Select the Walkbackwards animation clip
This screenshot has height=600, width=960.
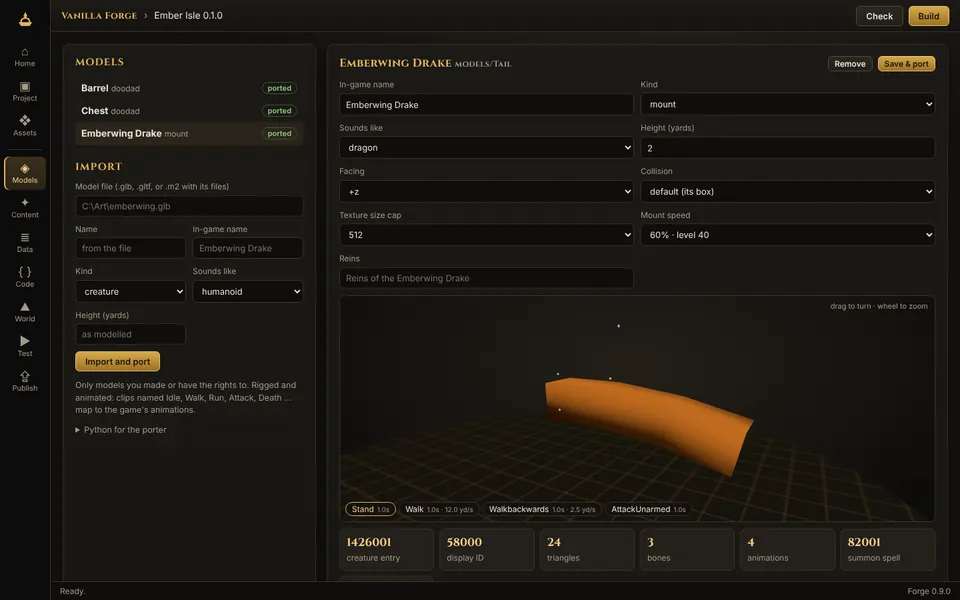541,509
